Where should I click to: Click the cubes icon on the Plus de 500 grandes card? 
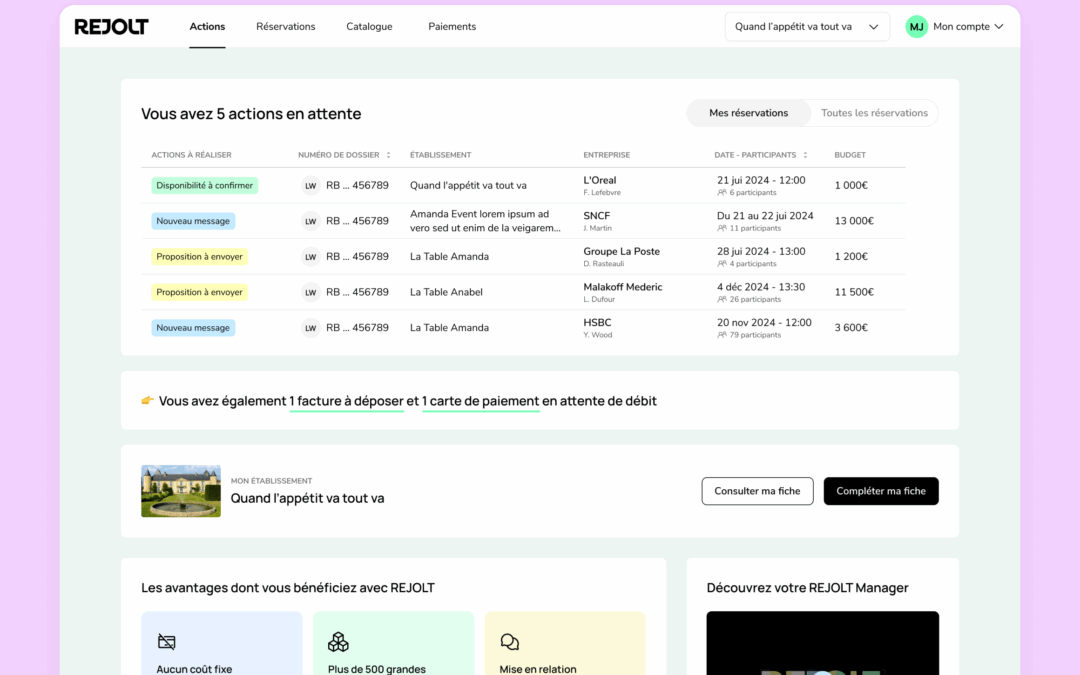[338, 642]
